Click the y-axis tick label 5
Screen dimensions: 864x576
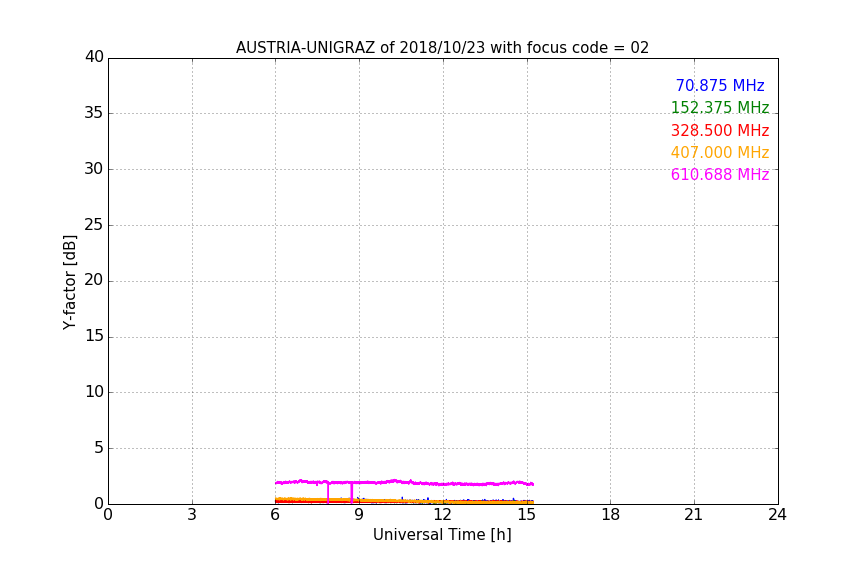[99, 448]
